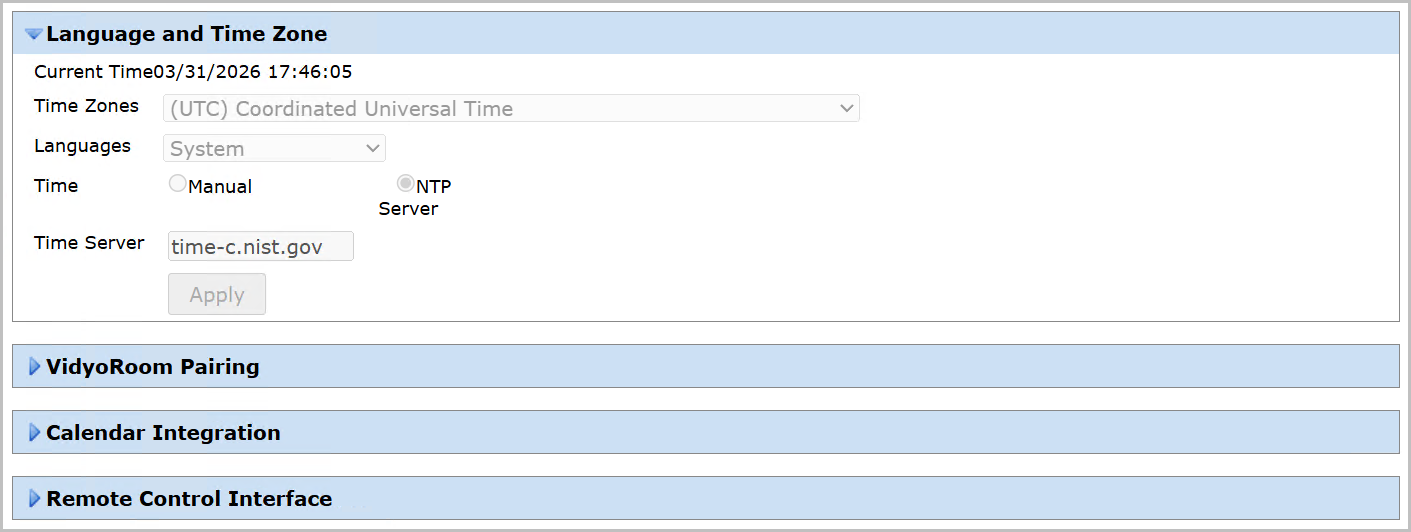
Task: Select the NTP Server radio button
Action: click(x=406, y=184)
